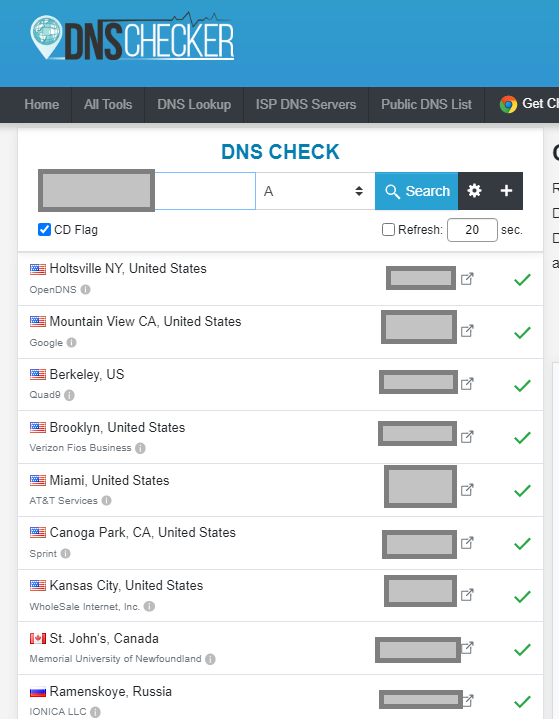Image resolution: width=559 pixels, height=719 pixels.
Task: Click Ramenskoye, Russia text
Action: click(111, 691)
